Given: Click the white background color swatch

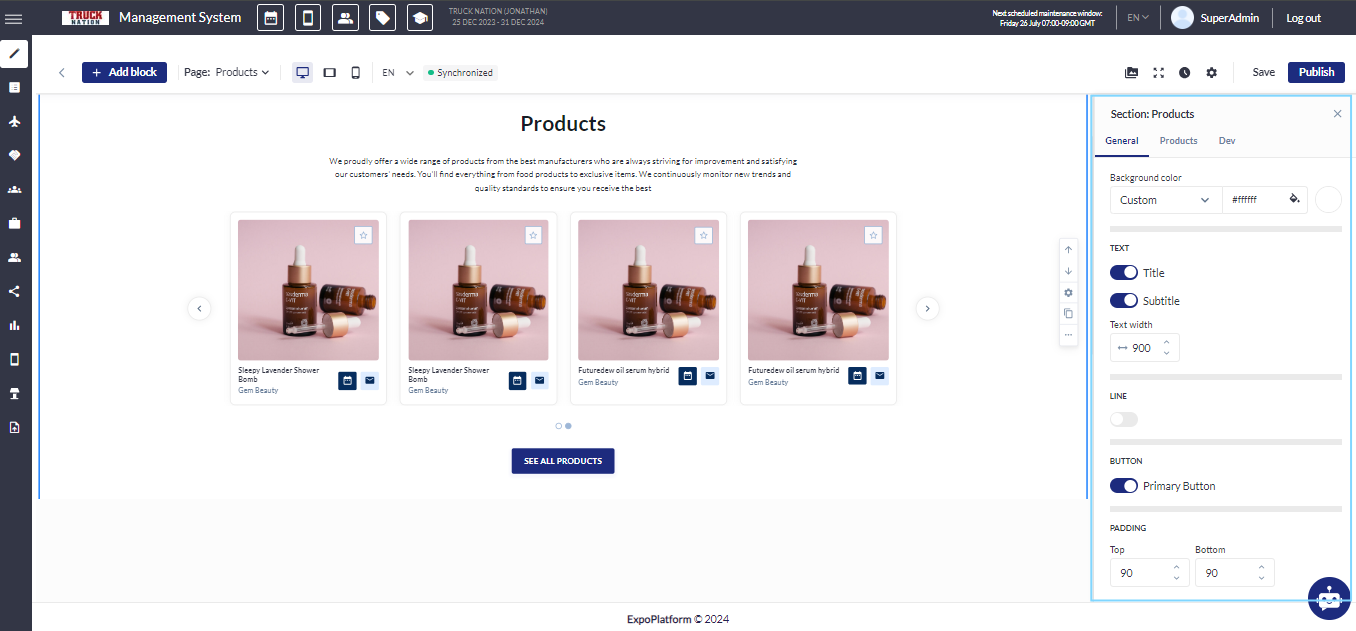Looking at the screenshot, I should pos(1328,199).
